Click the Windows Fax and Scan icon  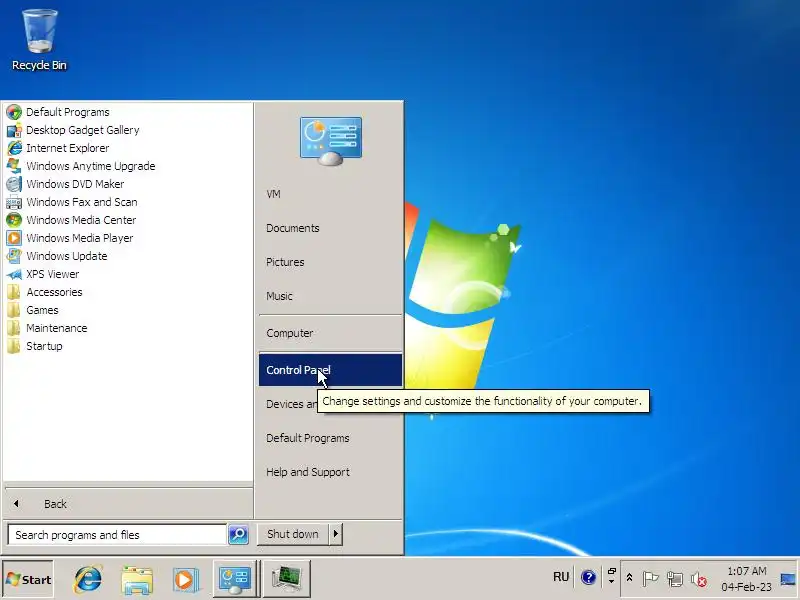click(x=14, y=202)
